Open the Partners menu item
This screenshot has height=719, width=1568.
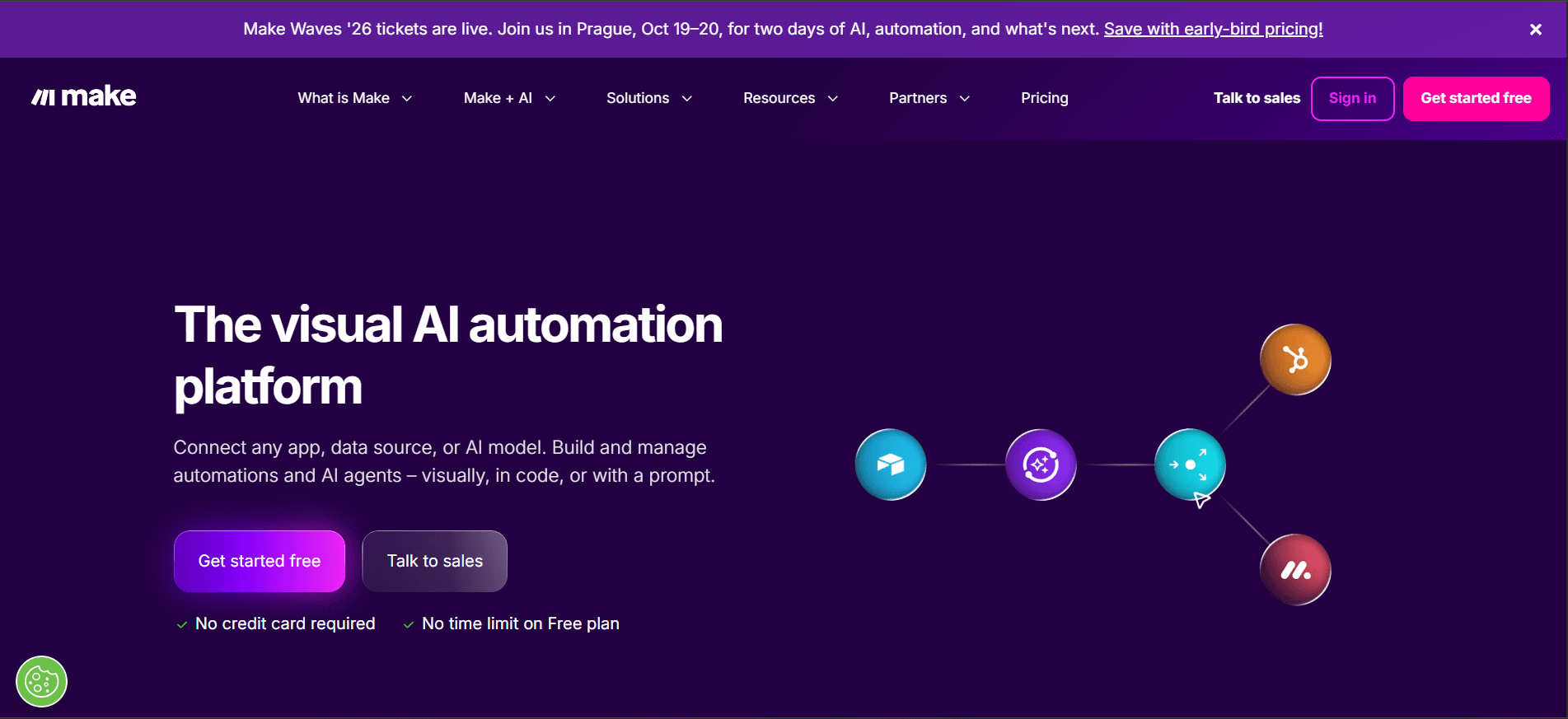(x=929, y=98)
